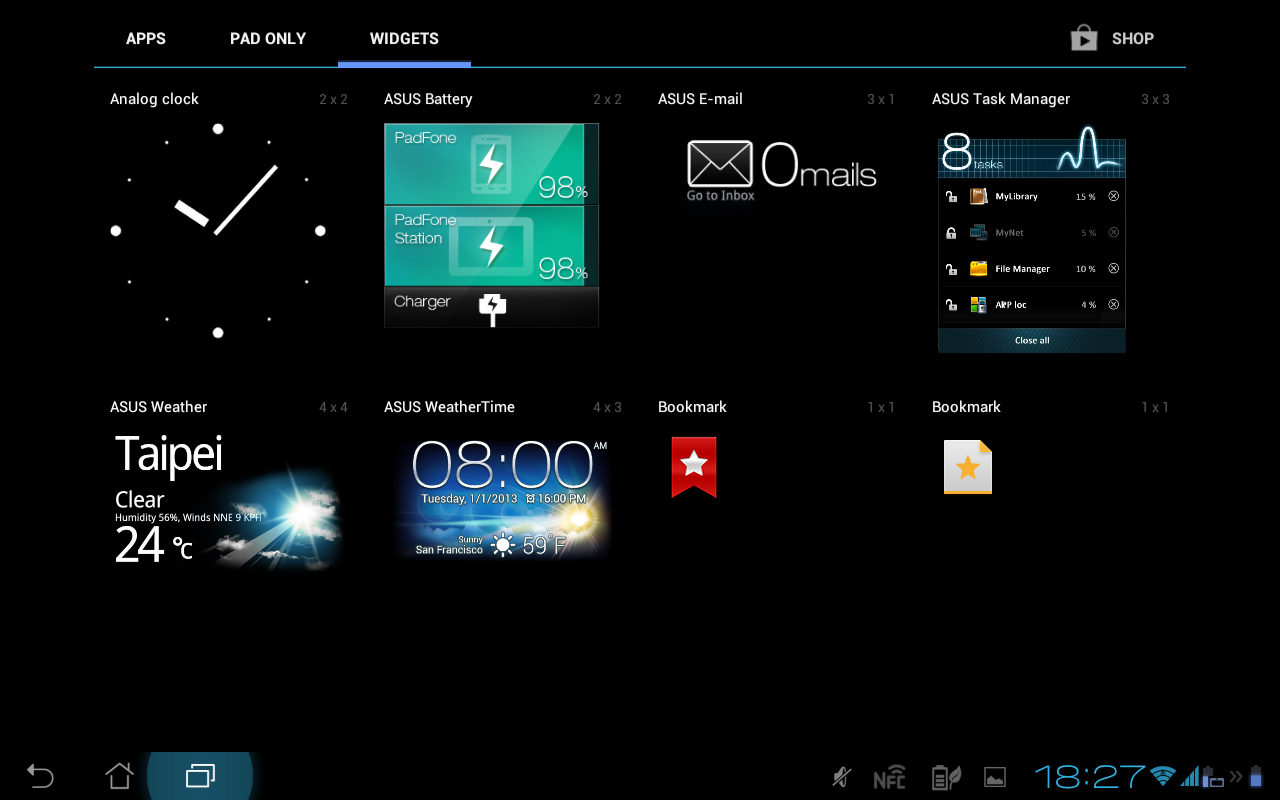Tap the Back navigation button
Image resolution: width=1280 pixels, height=800 pixels.
click(40, 775)
